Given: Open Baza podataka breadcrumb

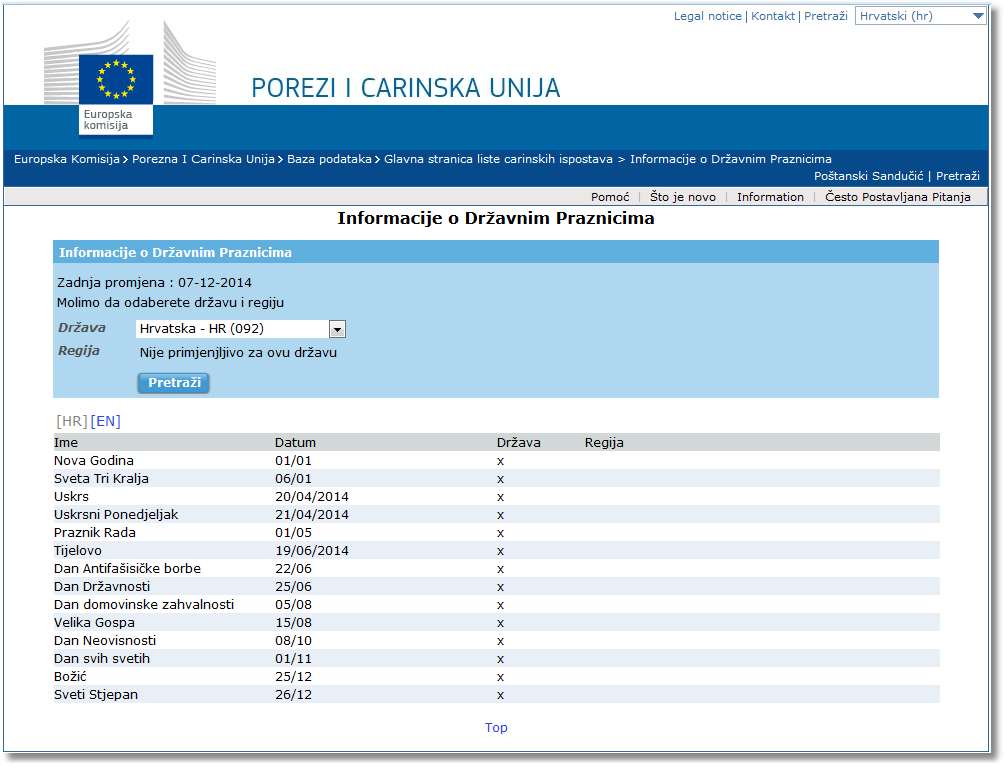Looking at the screenshot, I should tap(329, 159).
